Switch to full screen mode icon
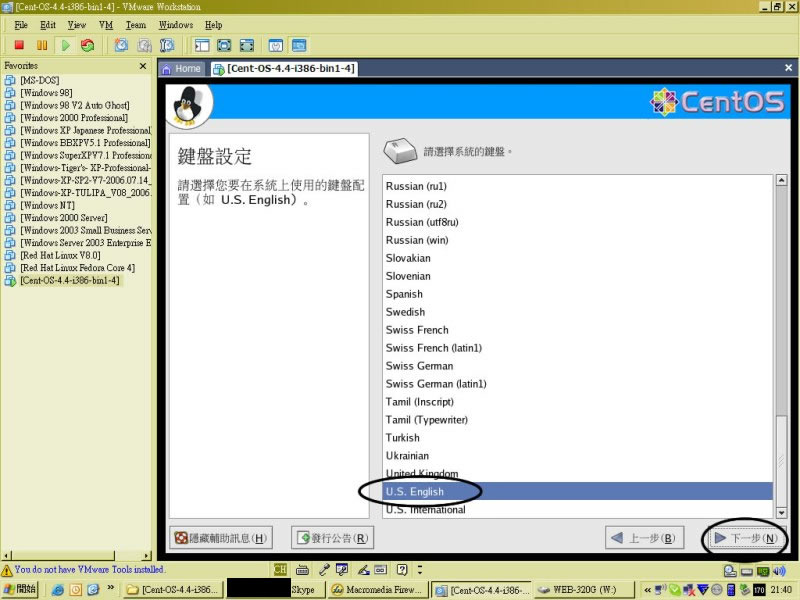The image size is (800, 600). (x=223, y=45)
